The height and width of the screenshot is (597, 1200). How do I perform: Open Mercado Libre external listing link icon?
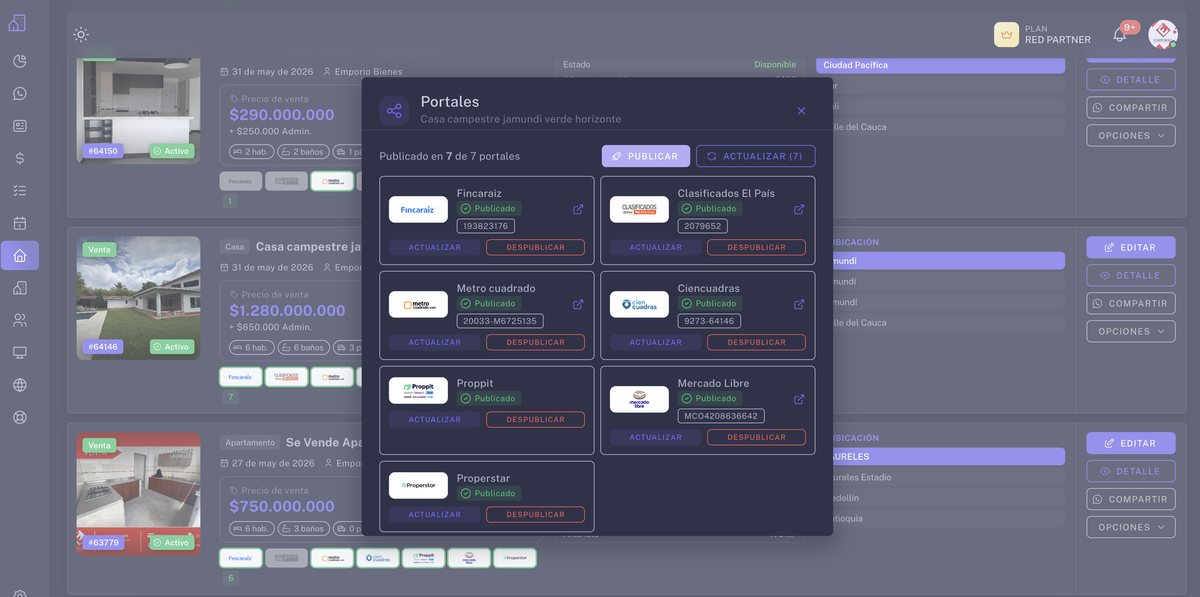click(x=799, y=399)
